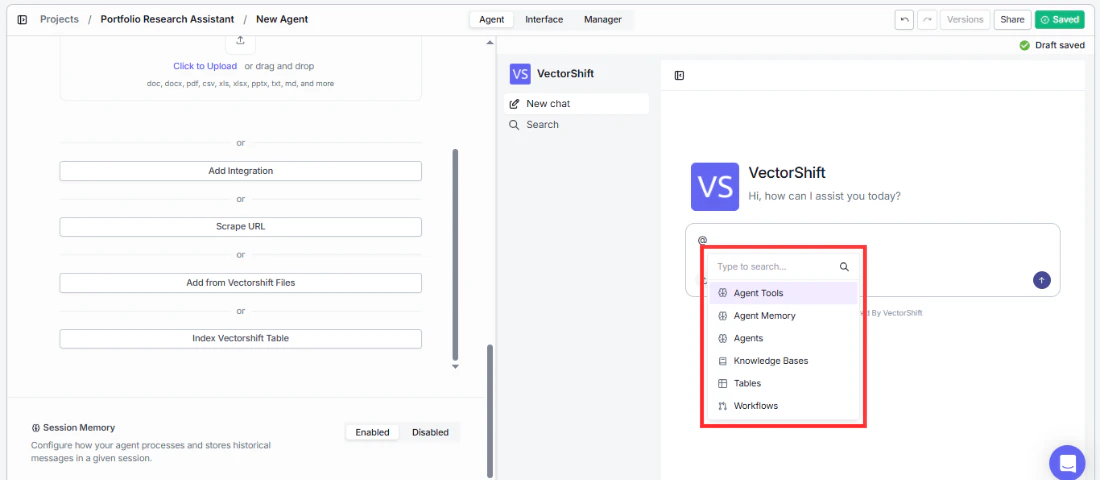Viewport: 1100px width, 480px height.
Task: Click the magnifier icon in mention search
Action: [844, 267]
